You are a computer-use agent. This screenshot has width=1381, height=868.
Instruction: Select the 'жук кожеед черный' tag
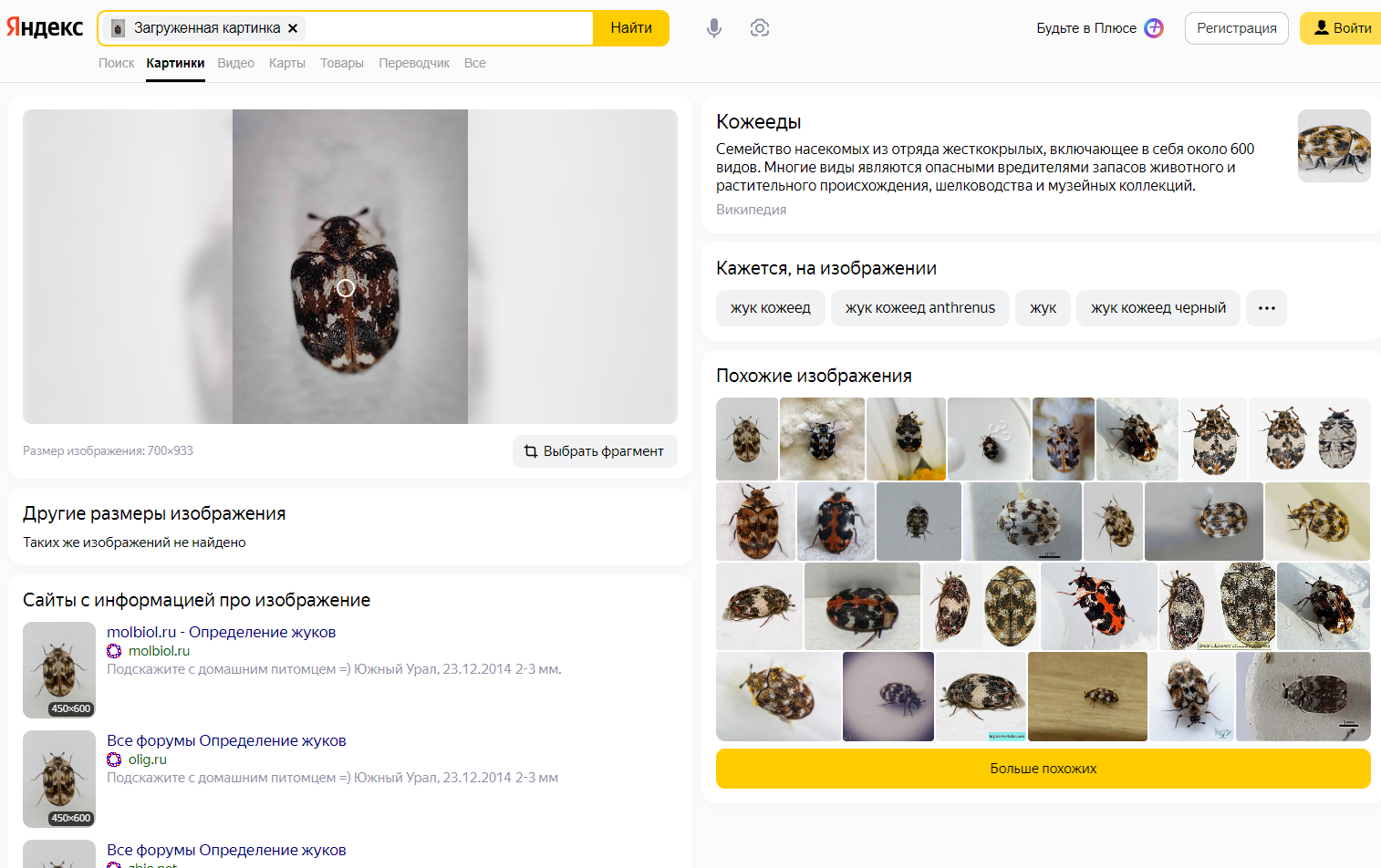tap(1158, 308)
